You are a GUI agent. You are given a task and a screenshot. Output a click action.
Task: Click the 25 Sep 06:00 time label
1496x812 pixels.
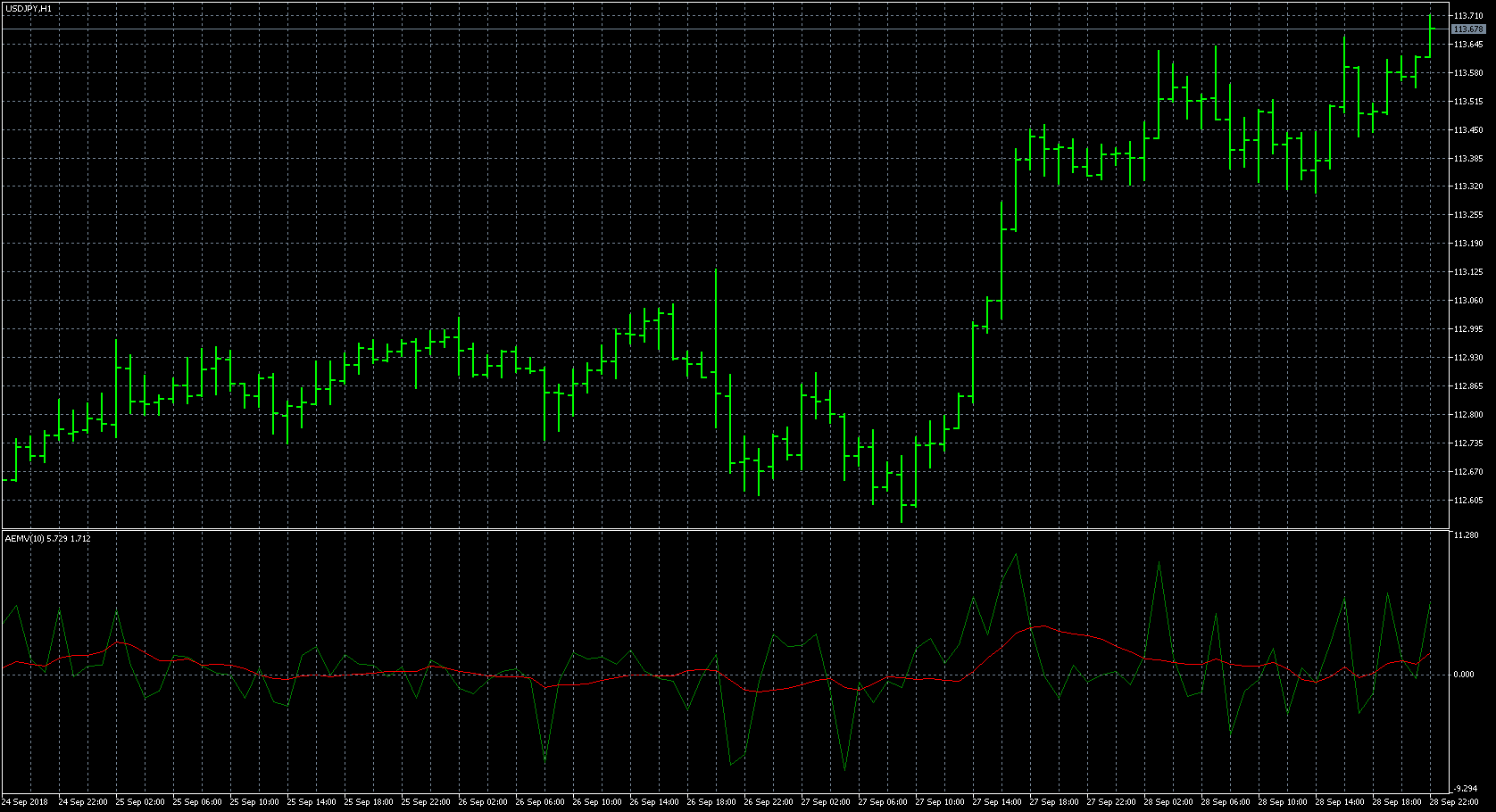pos(197,802)
